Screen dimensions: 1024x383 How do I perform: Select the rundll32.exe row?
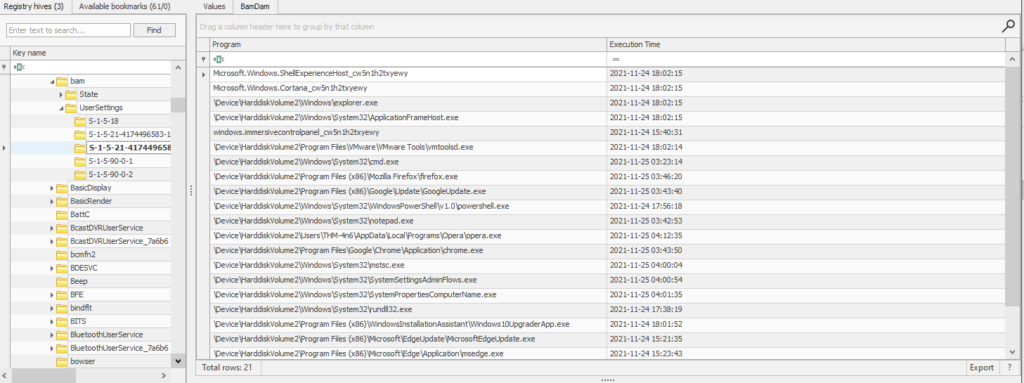tap(607, 309)
